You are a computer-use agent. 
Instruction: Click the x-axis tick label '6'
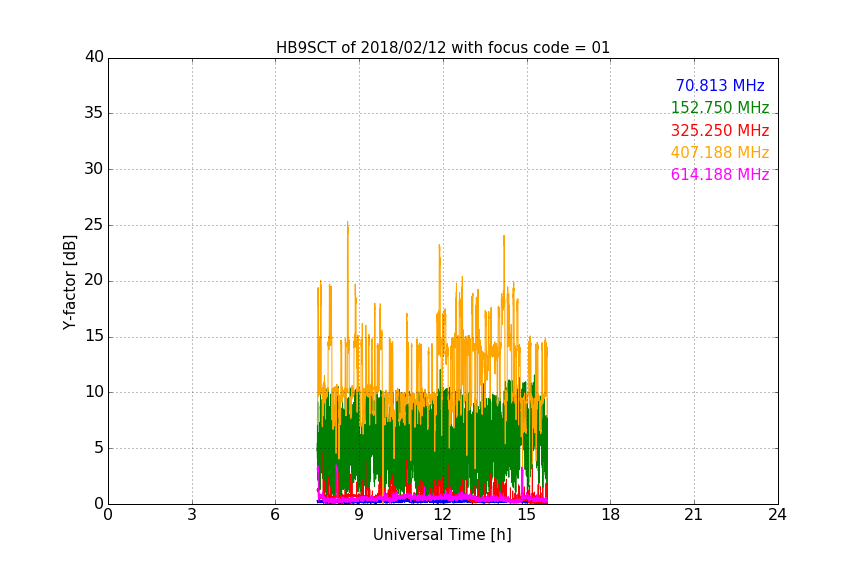point(275,515)
